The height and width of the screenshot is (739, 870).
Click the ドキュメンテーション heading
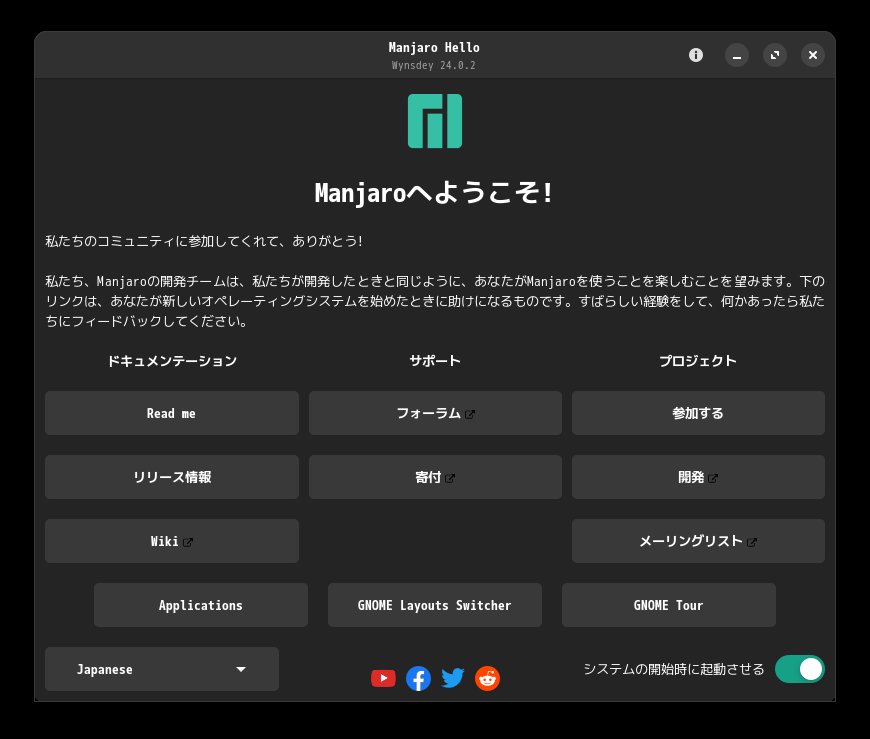pos(172,361)
